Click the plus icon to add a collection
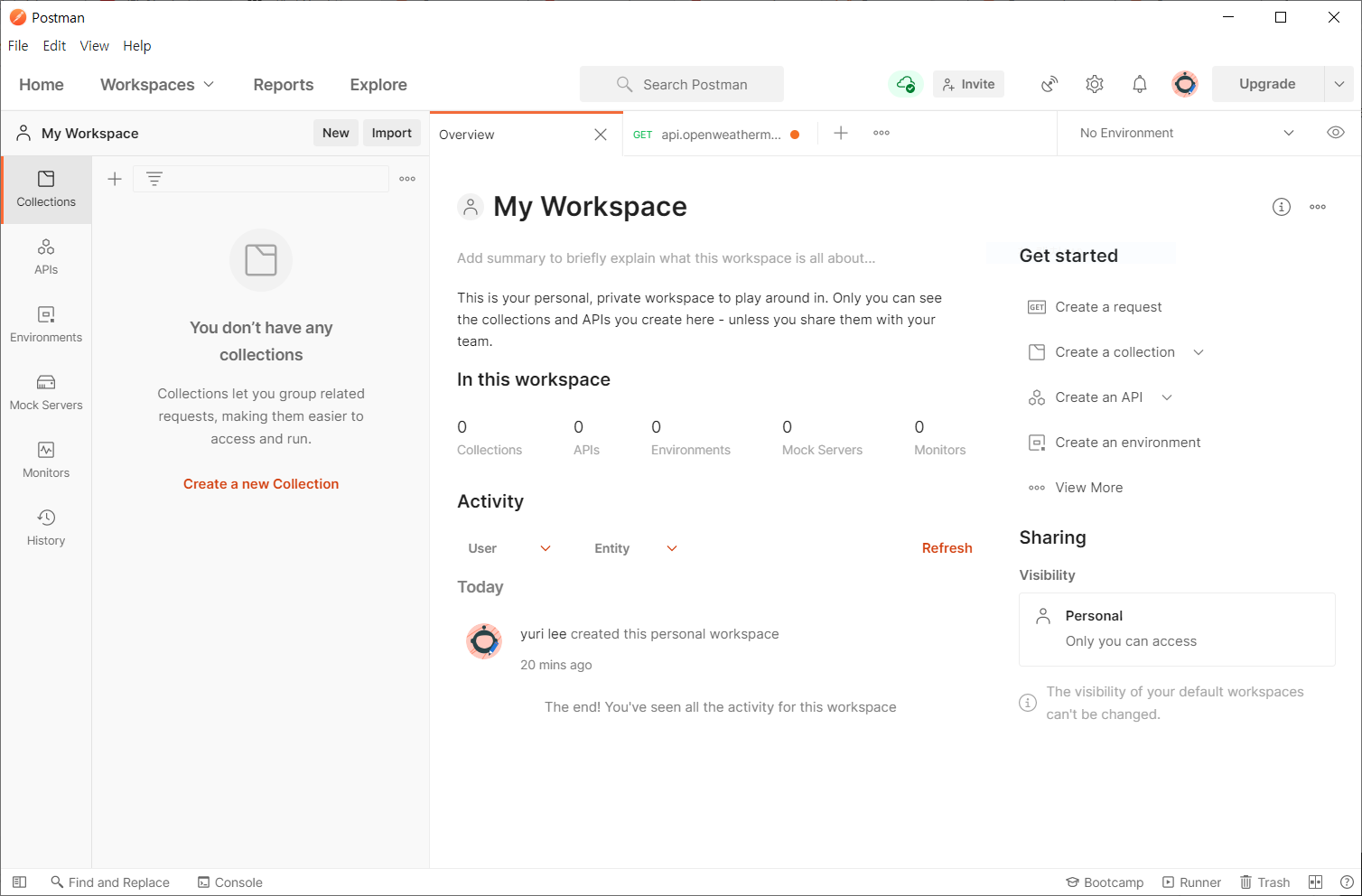Viewport: 1362px width, 896px height. [115, 179]
